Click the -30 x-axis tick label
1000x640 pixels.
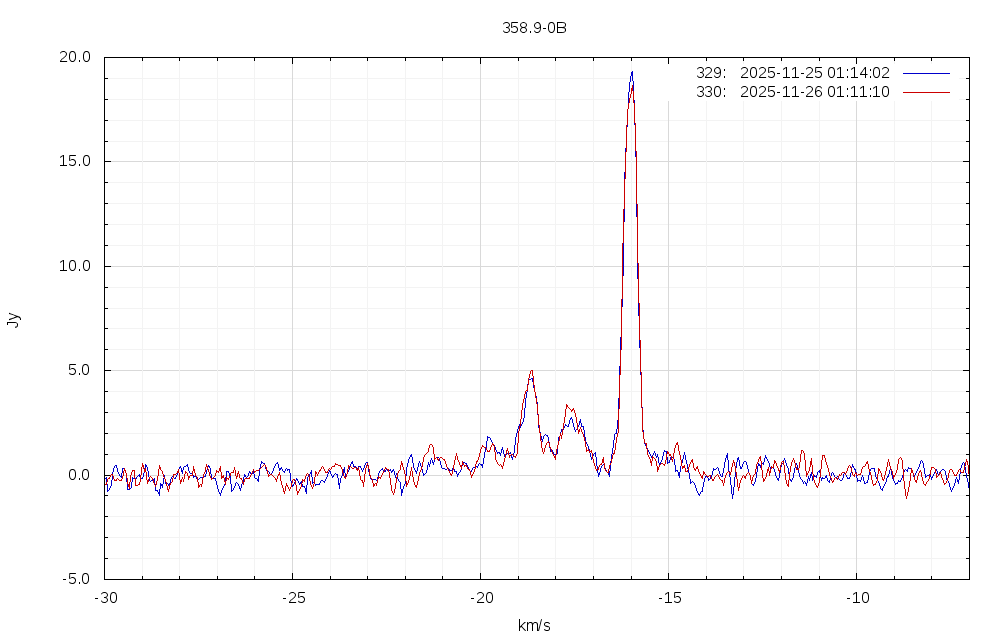tap(105, 597)
